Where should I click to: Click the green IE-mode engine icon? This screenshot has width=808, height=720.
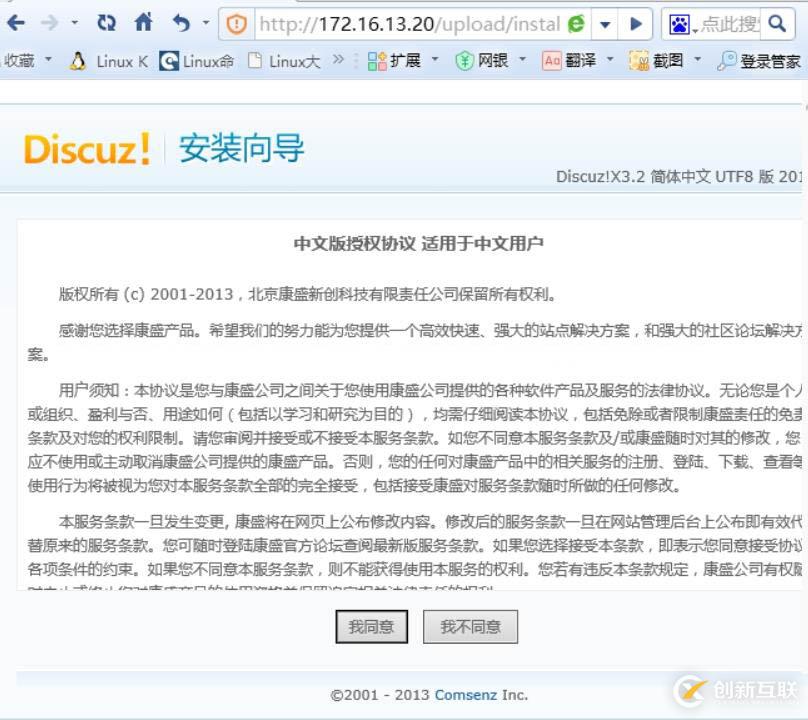pos(576,24)
